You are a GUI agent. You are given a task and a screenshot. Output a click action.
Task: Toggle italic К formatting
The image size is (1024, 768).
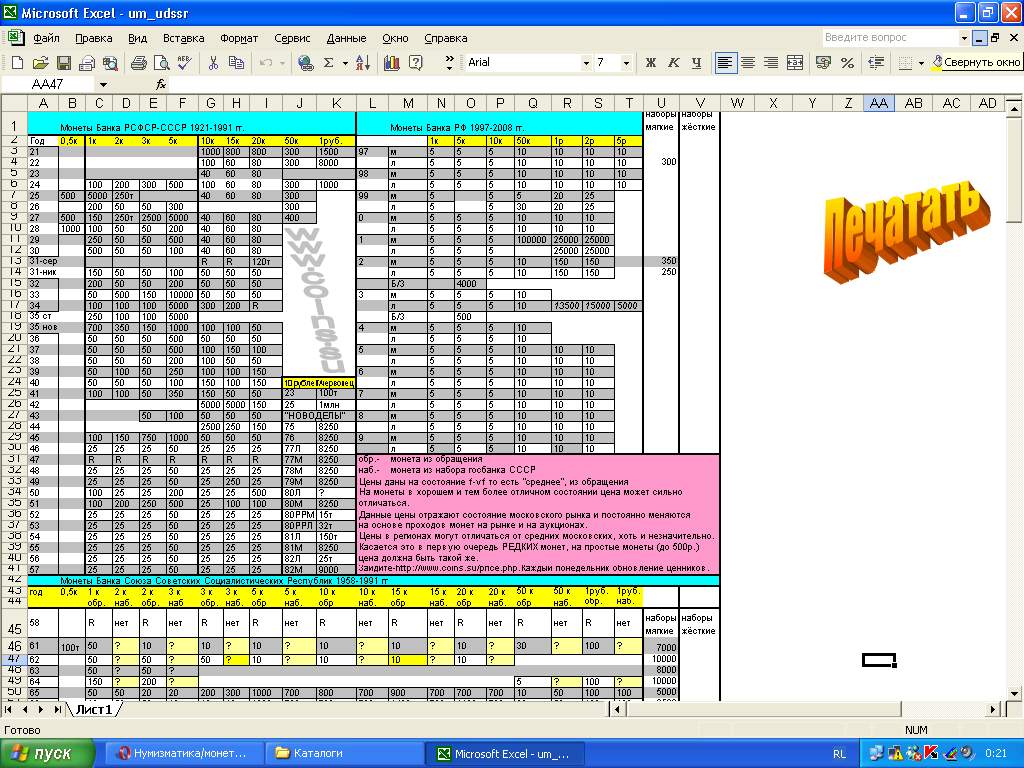(x=674, y=62)
